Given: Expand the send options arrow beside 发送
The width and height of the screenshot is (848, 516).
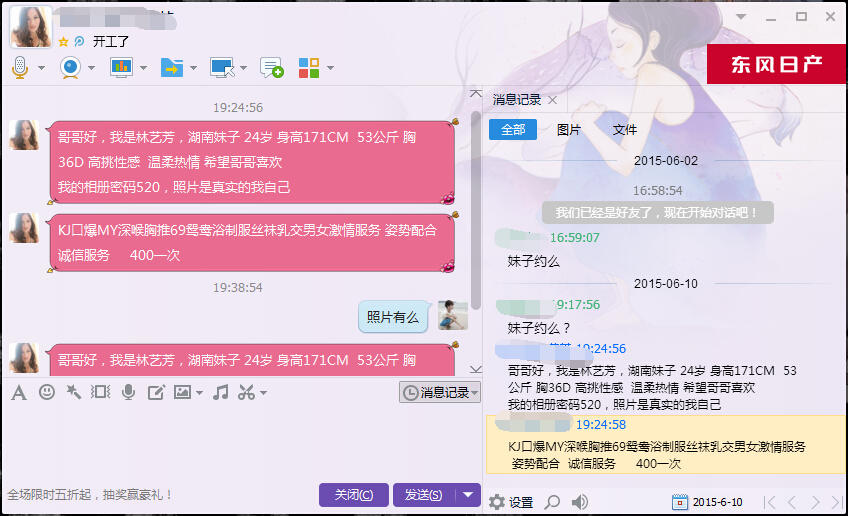Looking at the screenshot, I should click(468, 494).
